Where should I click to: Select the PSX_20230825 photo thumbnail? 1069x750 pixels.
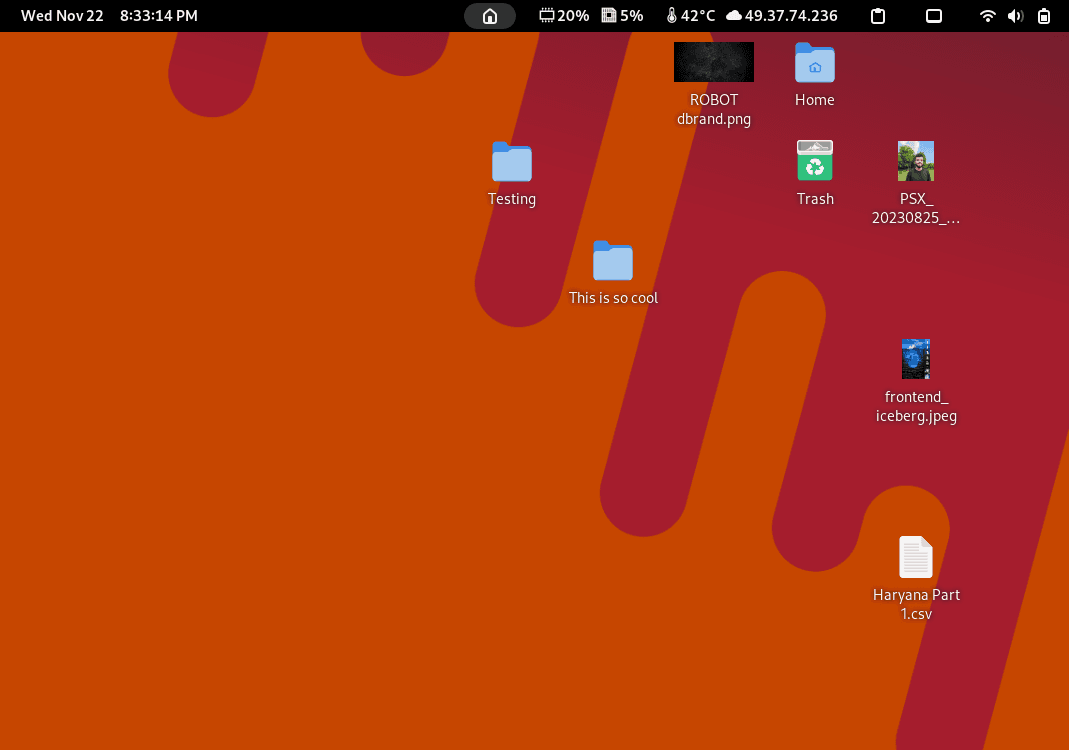(916, 161)
